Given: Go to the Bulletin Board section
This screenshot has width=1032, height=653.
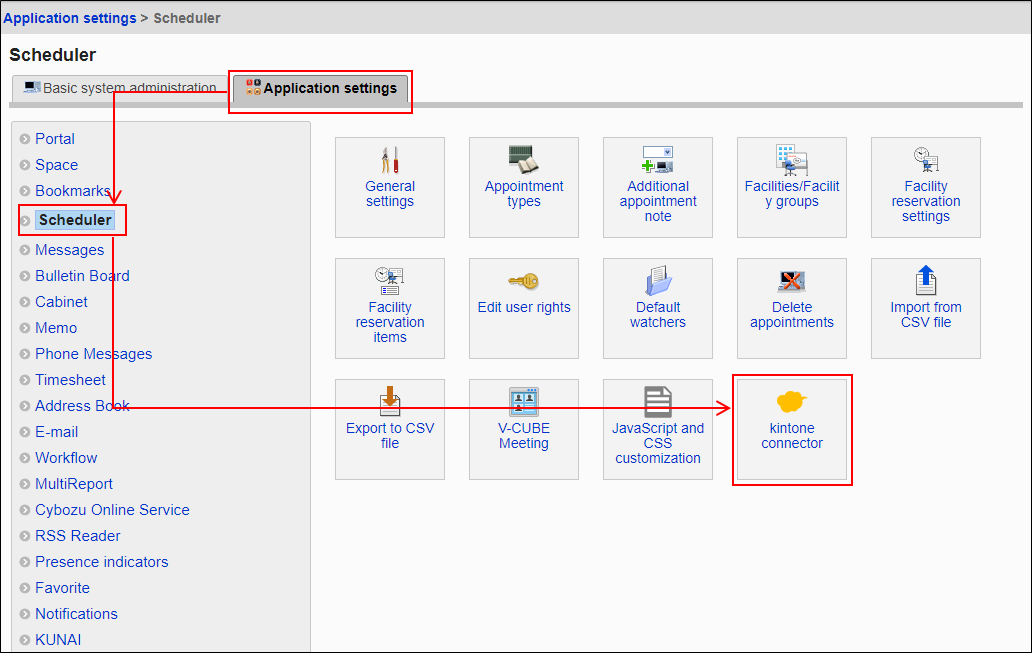Looking at the screenshot, I should pos(82,276).
